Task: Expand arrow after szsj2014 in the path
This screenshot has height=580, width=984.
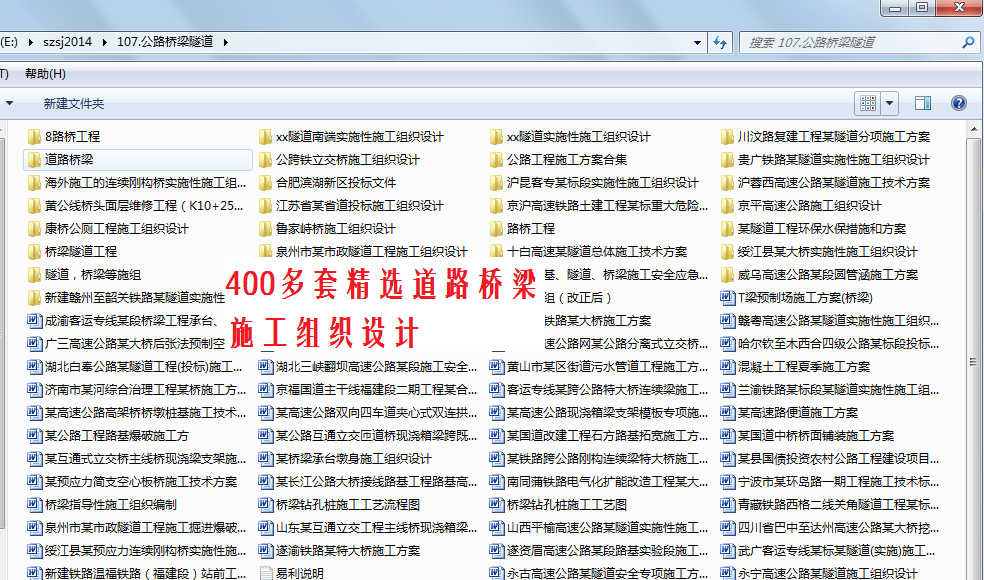Action: 103,42
